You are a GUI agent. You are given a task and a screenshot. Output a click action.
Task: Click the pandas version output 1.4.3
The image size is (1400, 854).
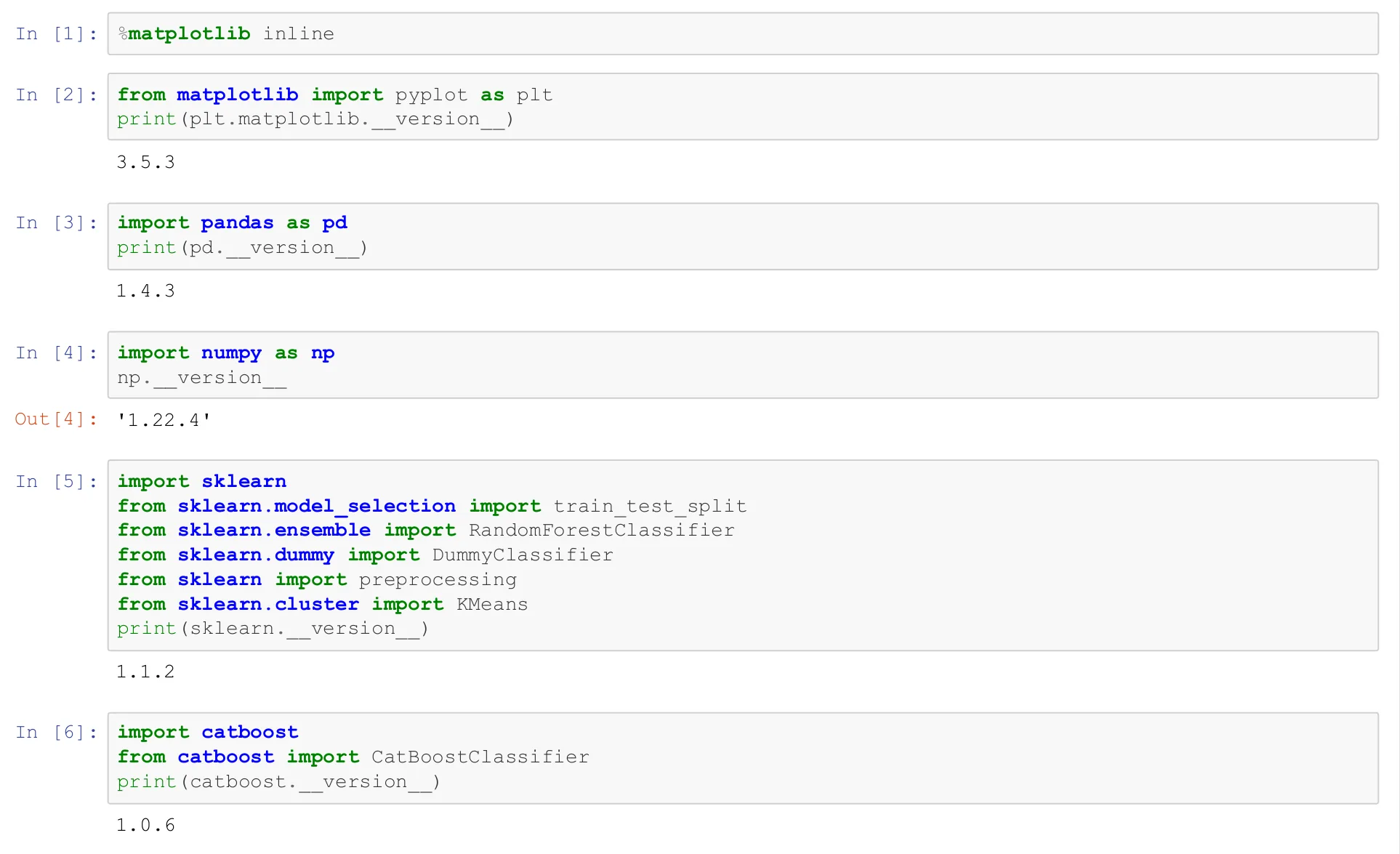(x=145, y=291)
